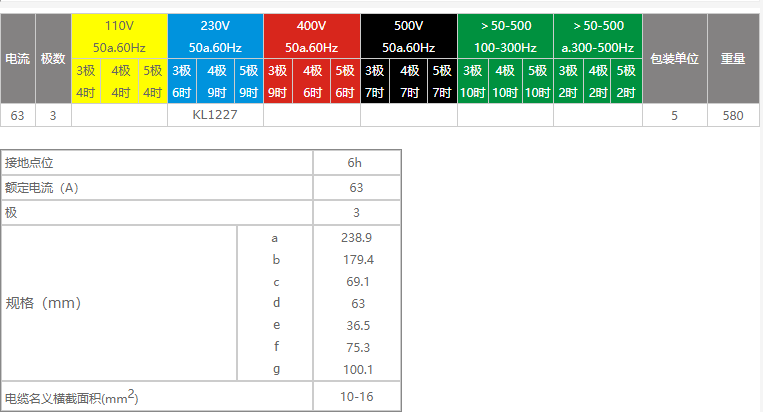This screenshot has width=763, height=412.
Task: Select the blue 230V 50a.60Hz header
Action: (215, 36)
